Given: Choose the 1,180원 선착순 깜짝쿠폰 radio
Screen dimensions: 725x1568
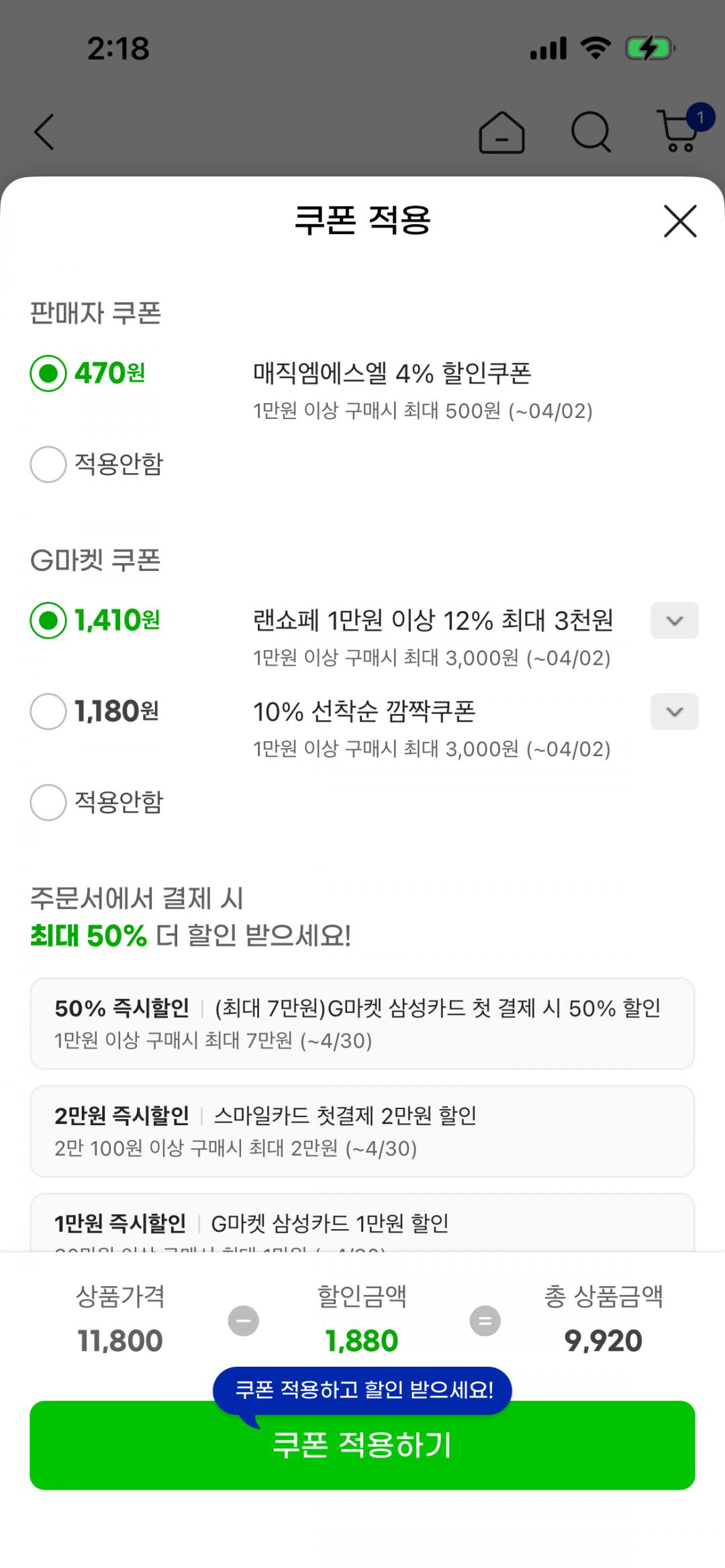Looking at the screenshot, I should click(x=48, y=711).
